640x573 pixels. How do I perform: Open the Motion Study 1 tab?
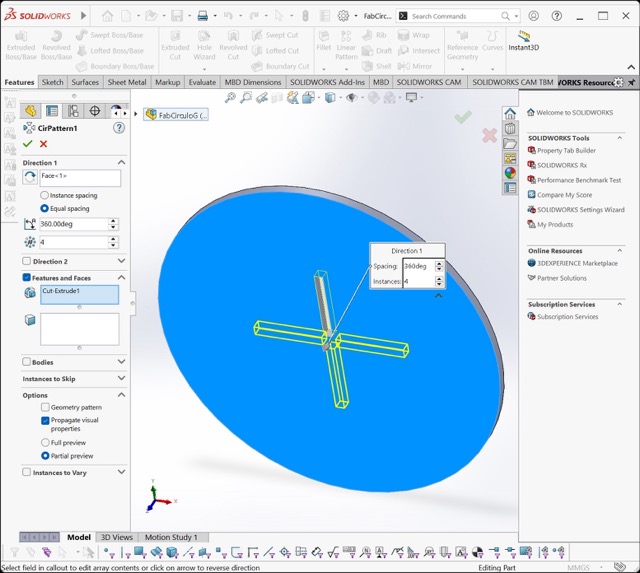(x=171, y=537)
